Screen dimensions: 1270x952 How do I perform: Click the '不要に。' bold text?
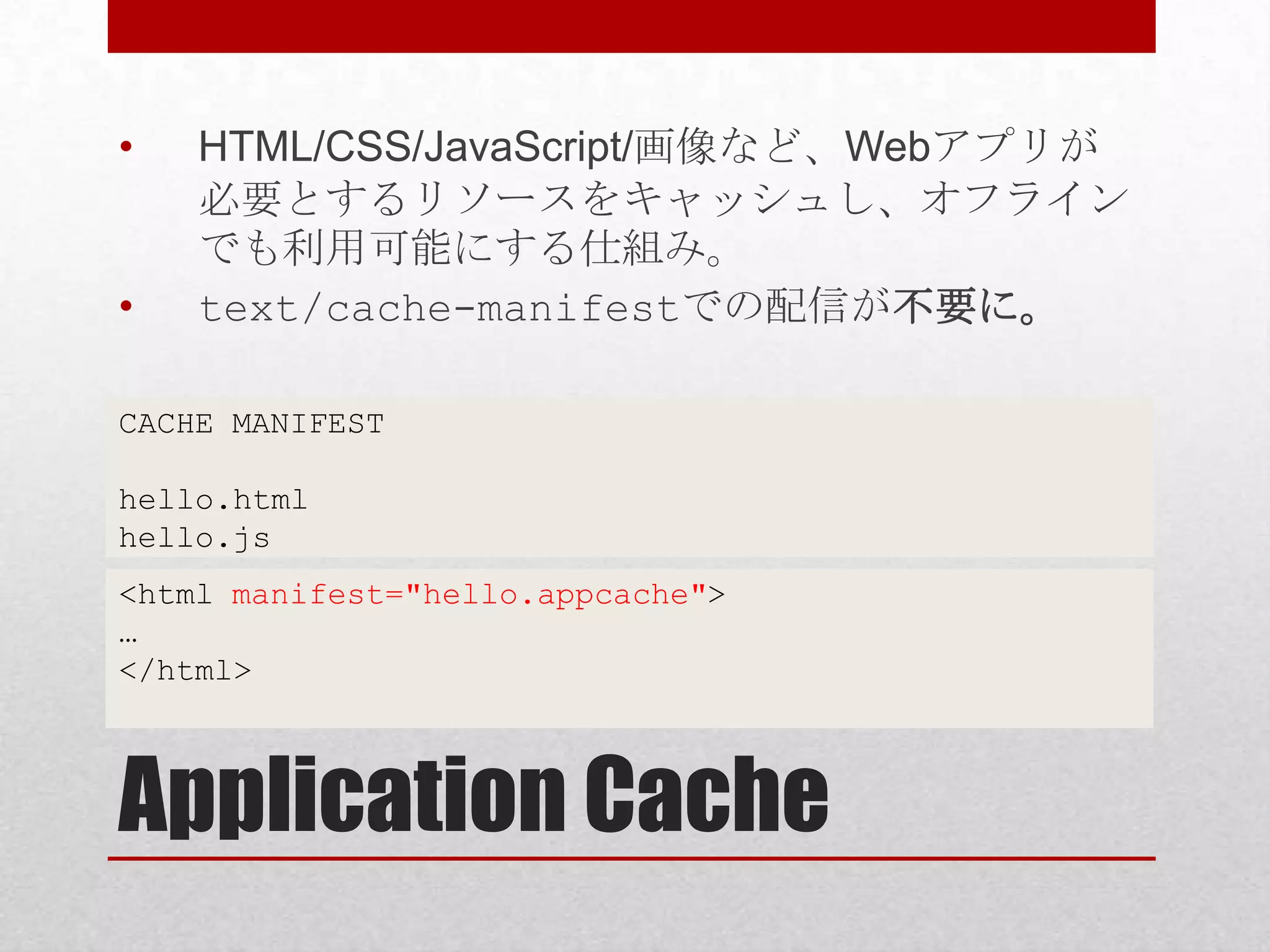point(966,307)
